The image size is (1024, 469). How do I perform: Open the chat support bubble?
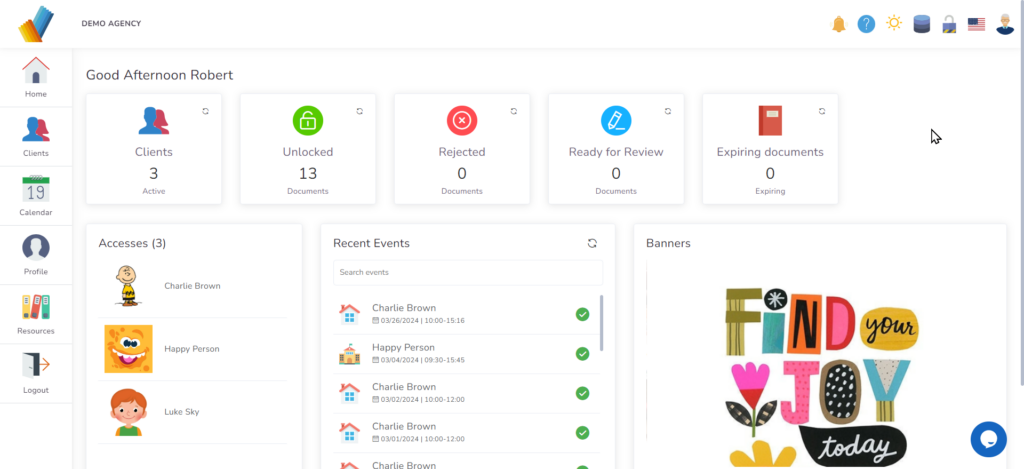[x=988, y=439]
